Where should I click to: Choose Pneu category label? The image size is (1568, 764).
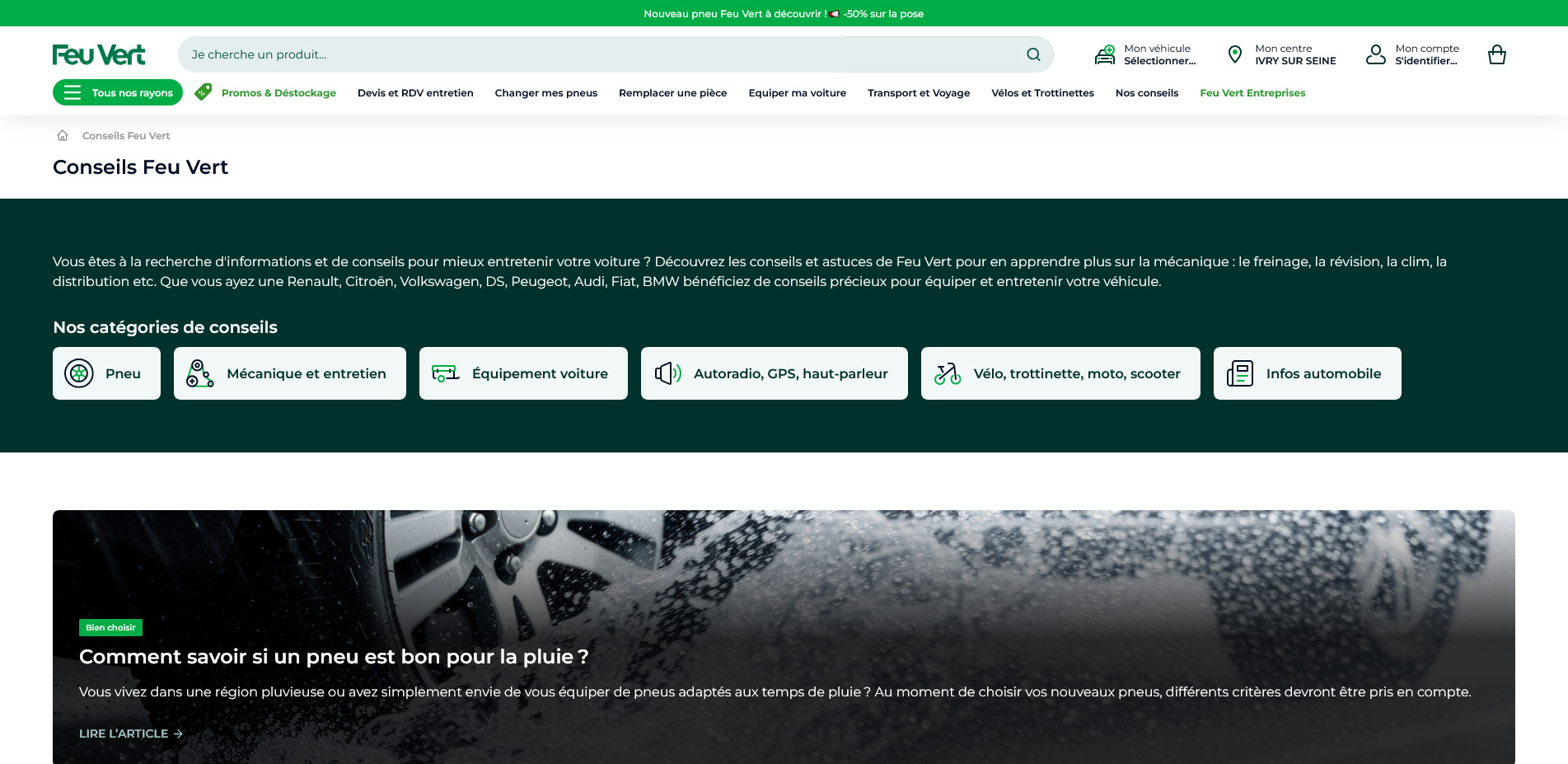(x=123, y=373)
